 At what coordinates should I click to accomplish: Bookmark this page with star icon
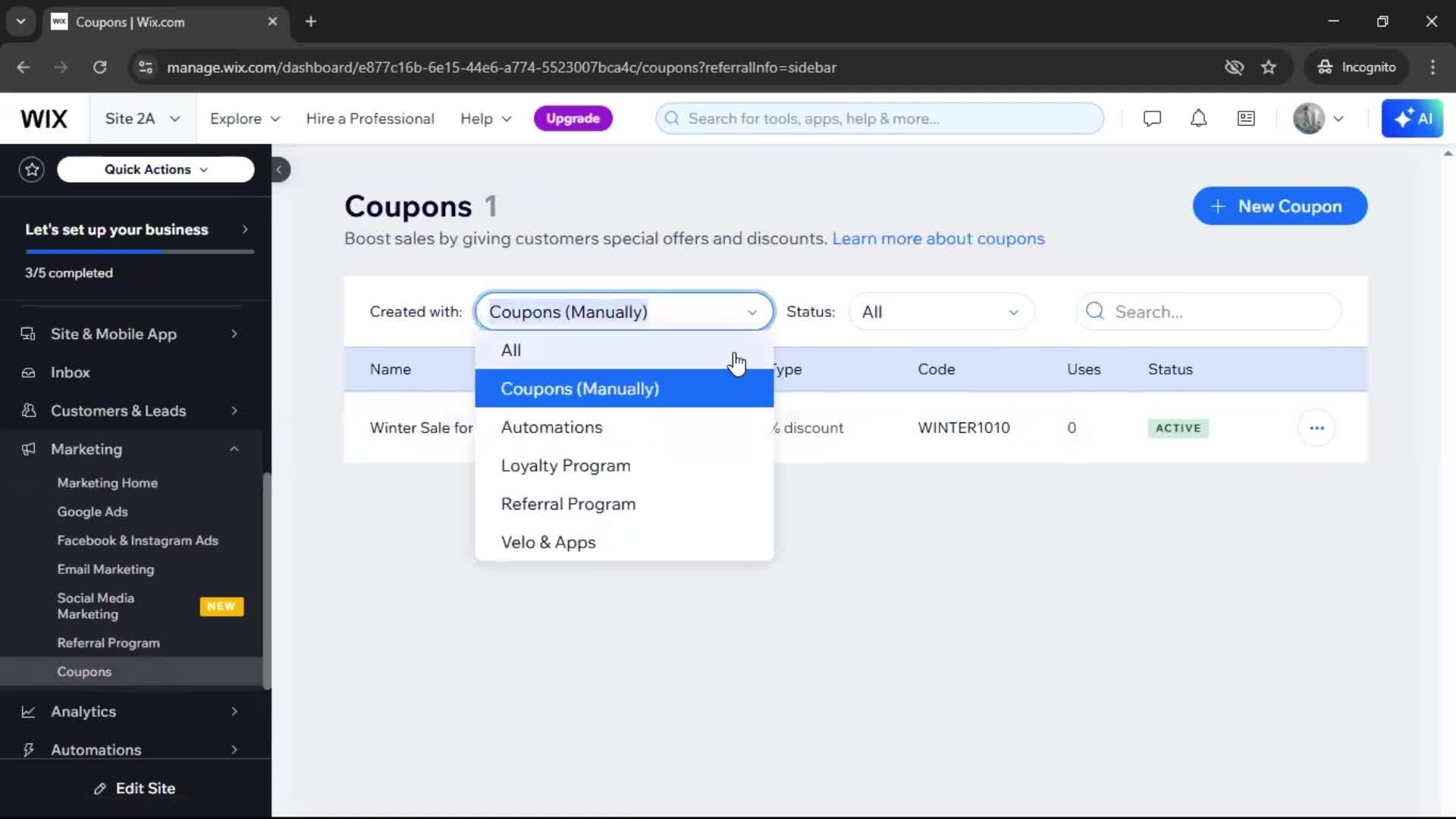point(1268,67)
